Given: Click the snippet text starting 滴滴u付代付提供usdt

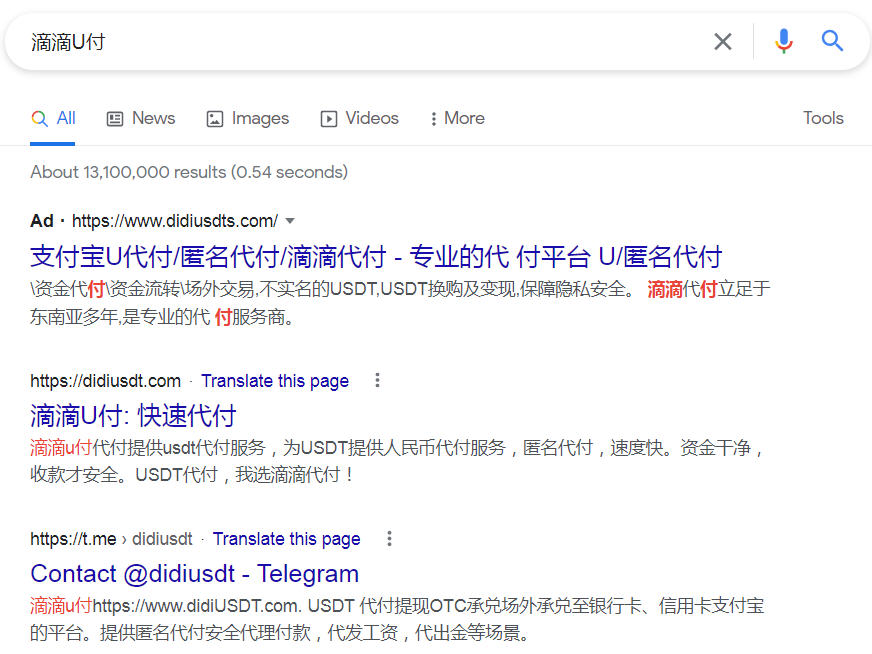Looking at the screenshot, I should point(398,461).
